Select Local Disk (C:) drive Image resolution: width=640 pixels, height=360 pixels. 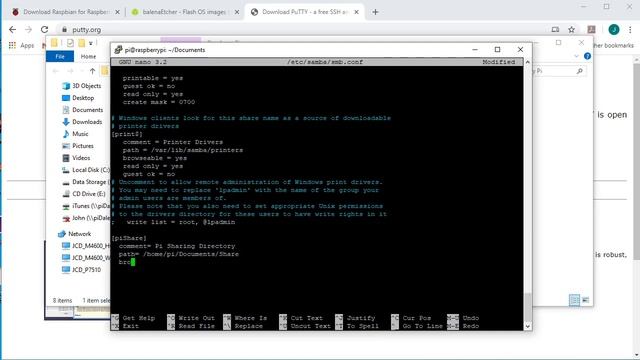[86, 170]
